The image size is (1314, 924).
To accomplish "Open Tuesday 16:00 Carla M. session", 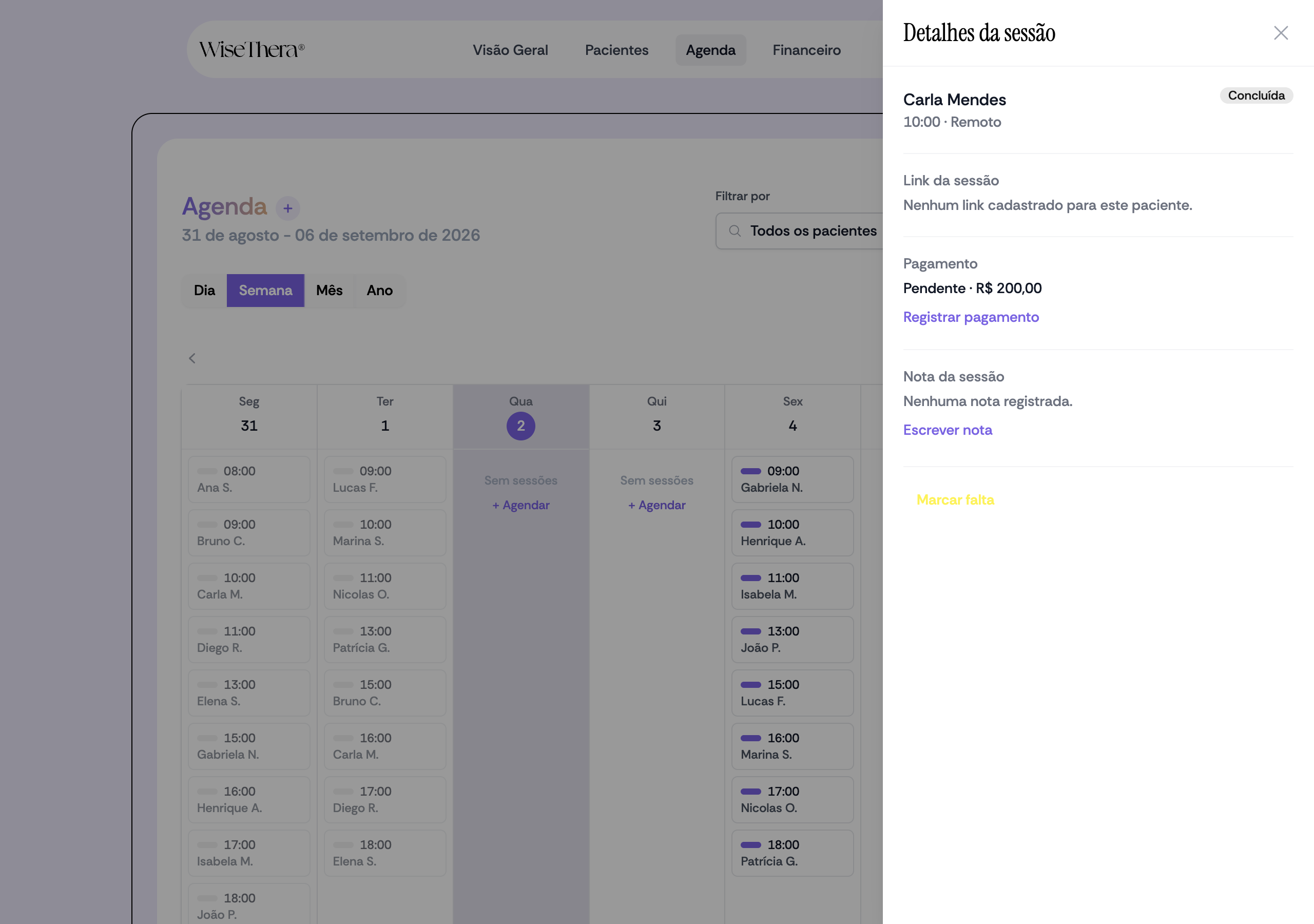I will tap(385, 746).
